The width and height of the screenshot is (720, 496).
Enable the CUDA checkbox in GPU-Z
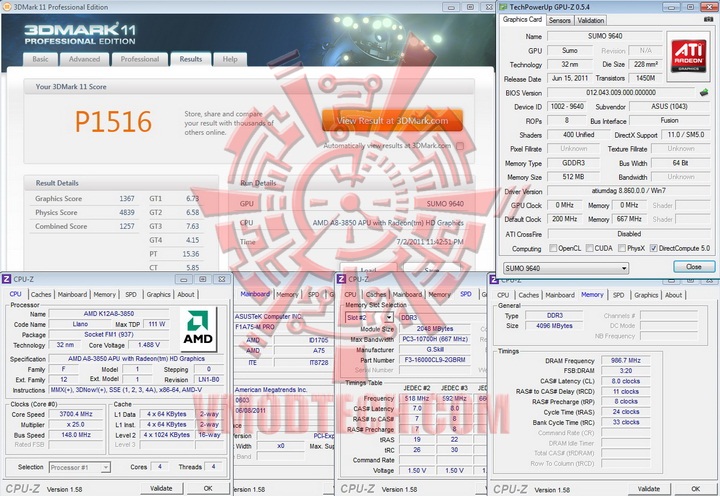pyautogui.click(x=590, y=248)
